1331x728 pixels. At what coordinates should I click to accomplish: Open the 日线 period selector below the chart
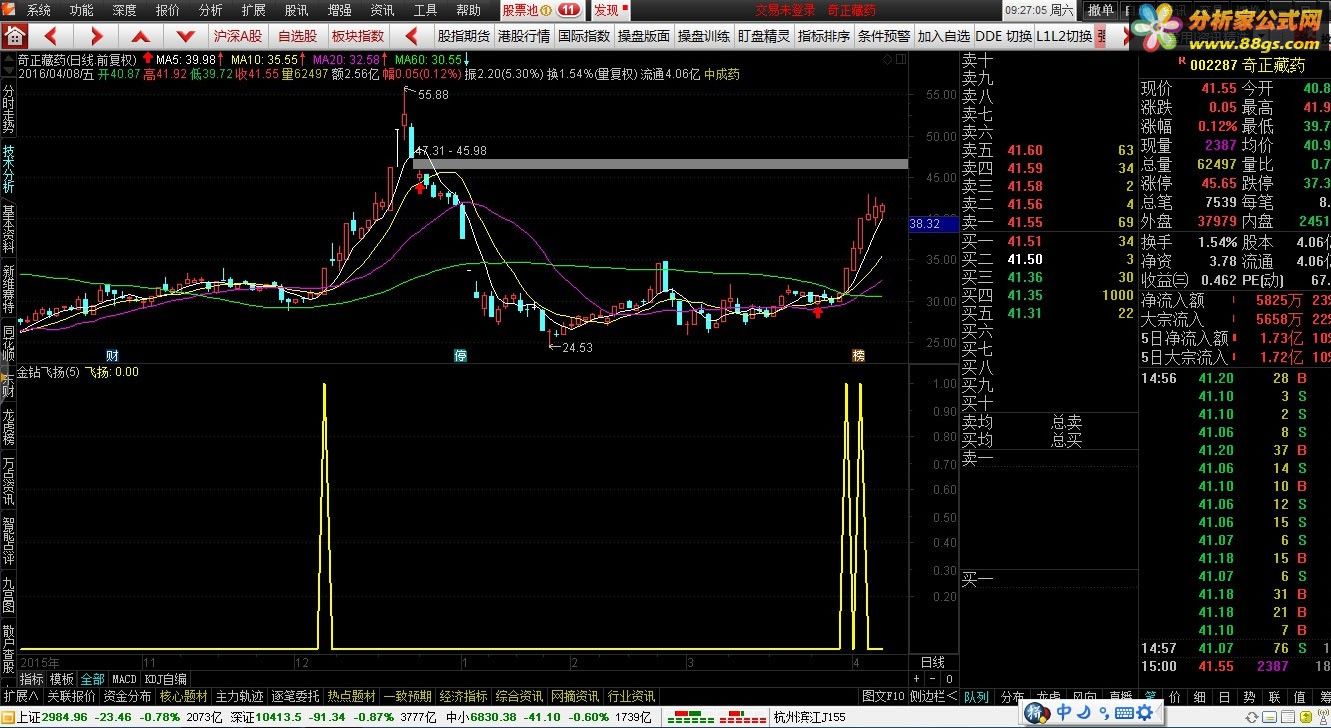[933, 662]
